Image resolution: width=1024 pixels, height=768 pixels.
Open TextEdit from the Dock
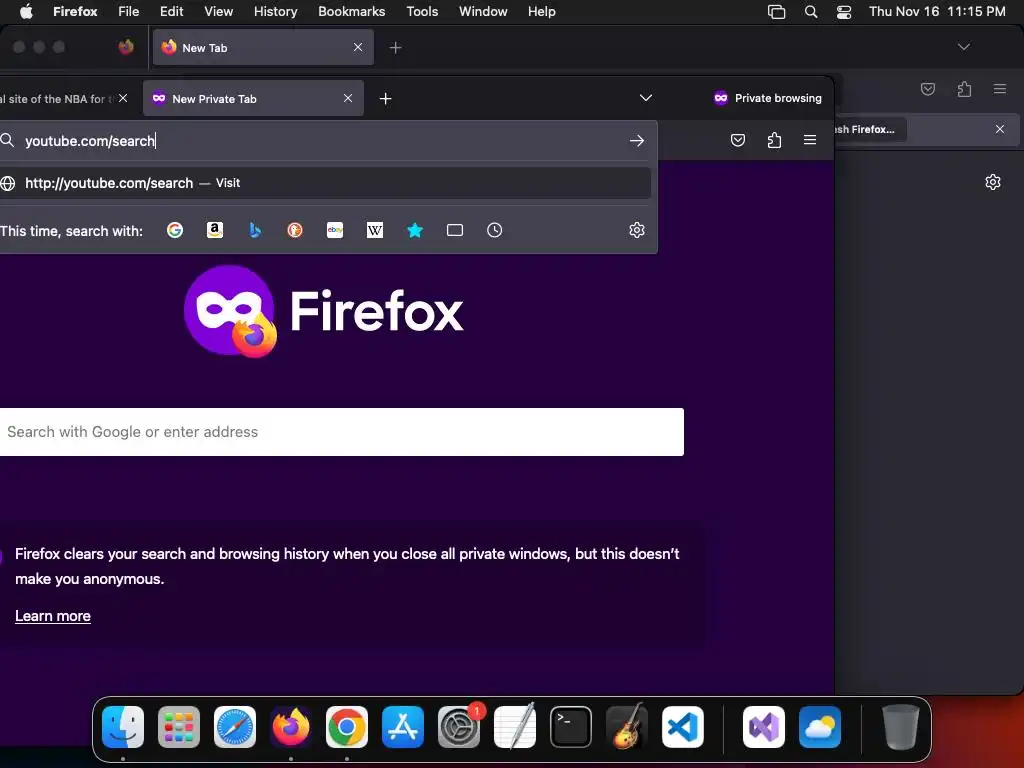pyautogui.click(x=515, y=727)
